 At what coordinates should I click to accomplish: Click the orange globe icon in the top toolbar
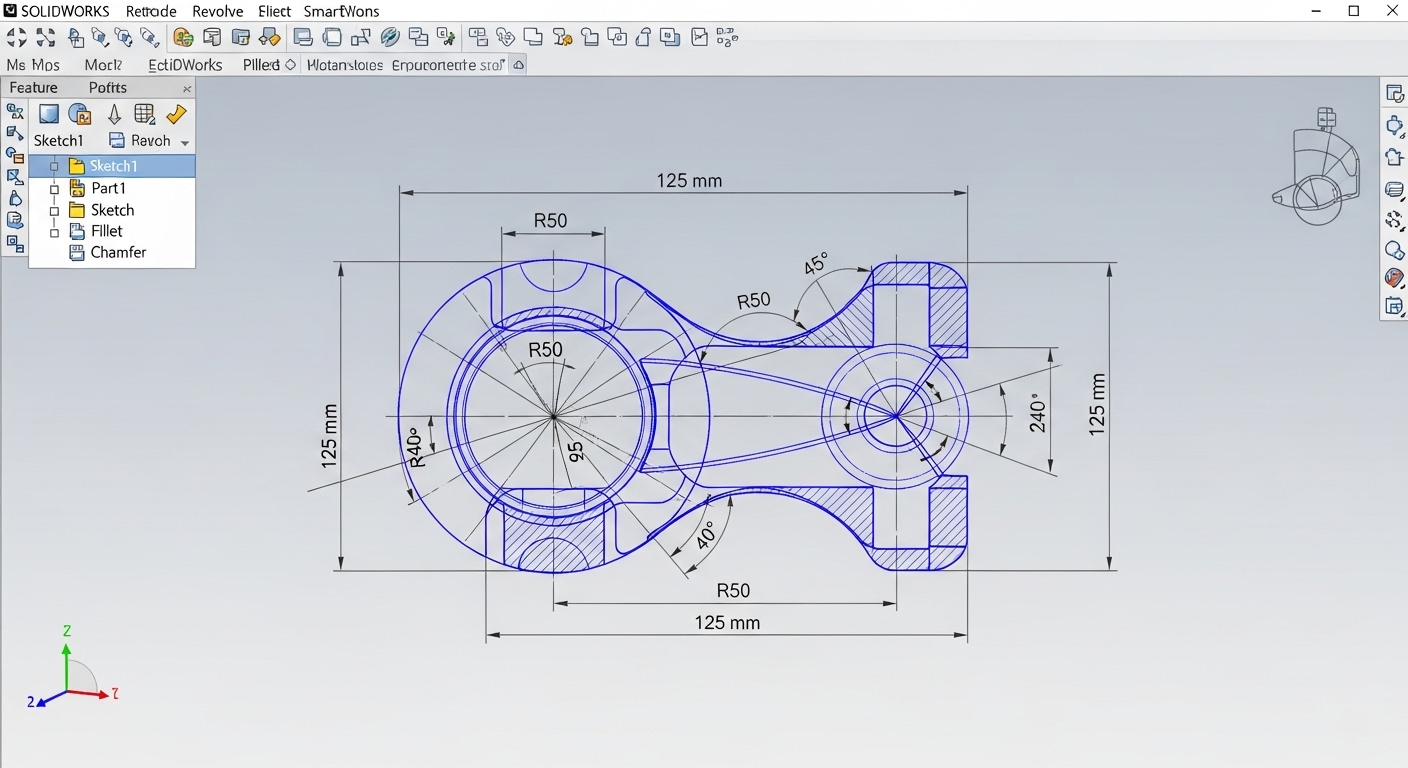pos(183,38)
